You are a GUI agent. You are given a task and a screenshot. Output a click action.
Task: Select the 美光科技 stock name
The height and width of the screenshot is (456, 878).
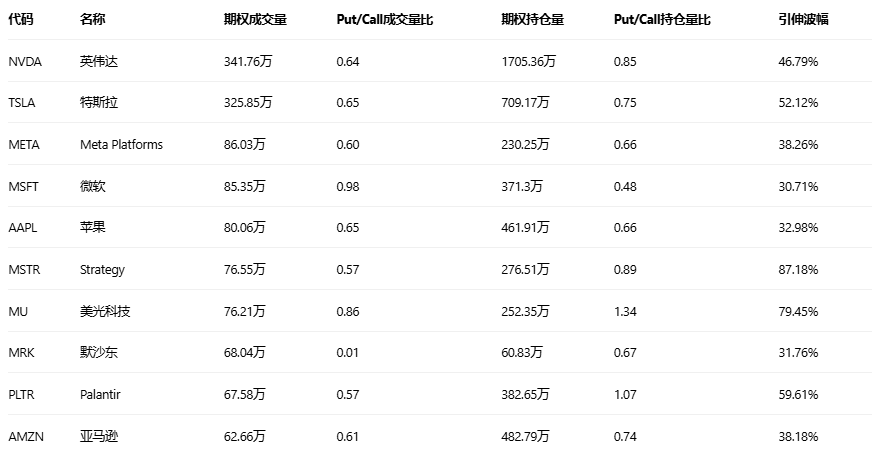(105, 312)
